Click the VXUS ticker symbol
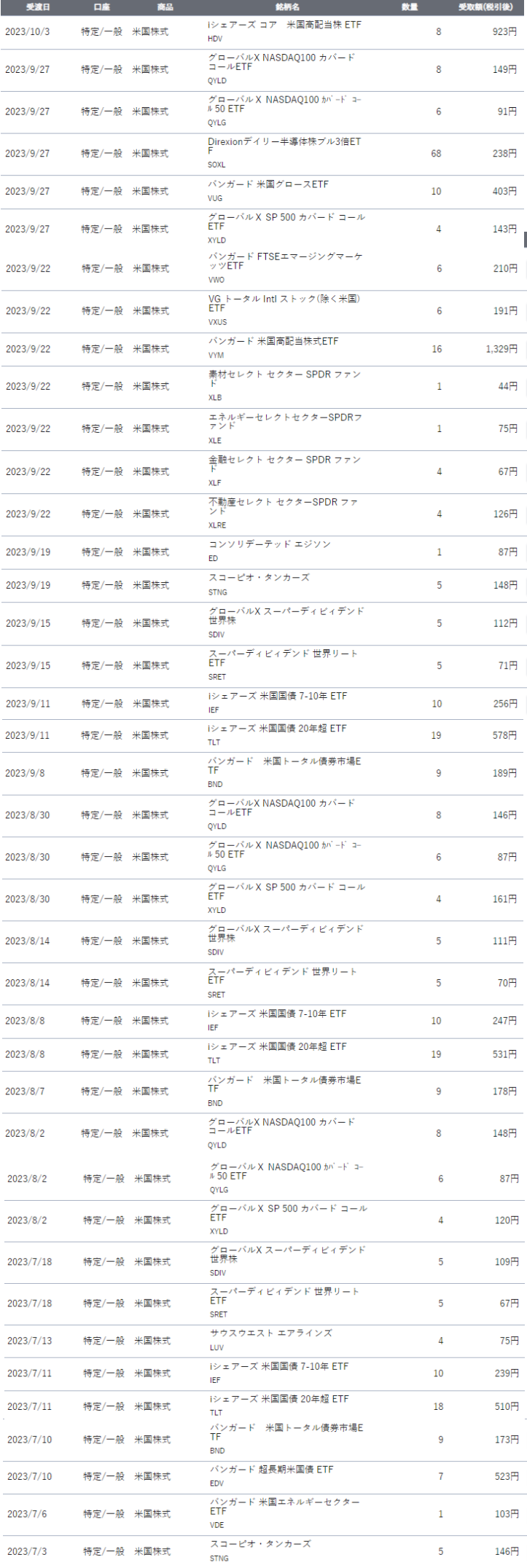The image size is (527, 1568). coord(217,322)
